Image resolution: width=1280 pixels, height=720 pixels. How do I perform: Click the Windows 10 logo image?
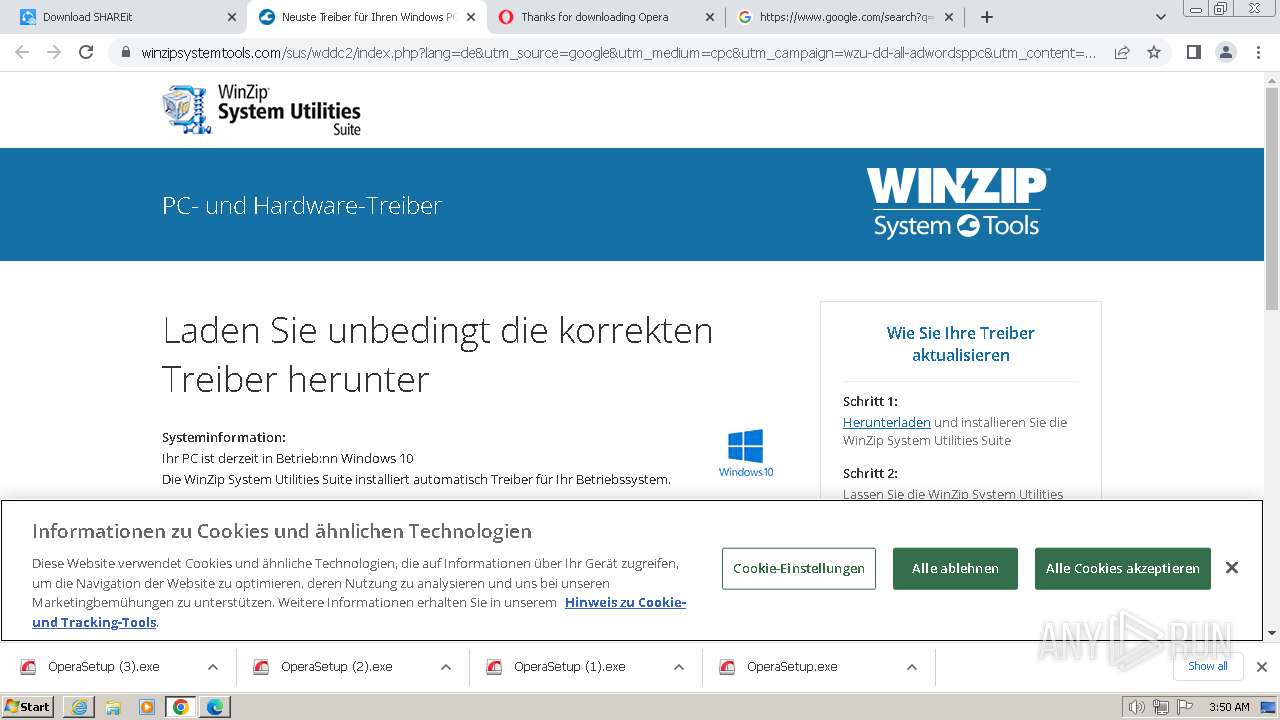point(746,453)
